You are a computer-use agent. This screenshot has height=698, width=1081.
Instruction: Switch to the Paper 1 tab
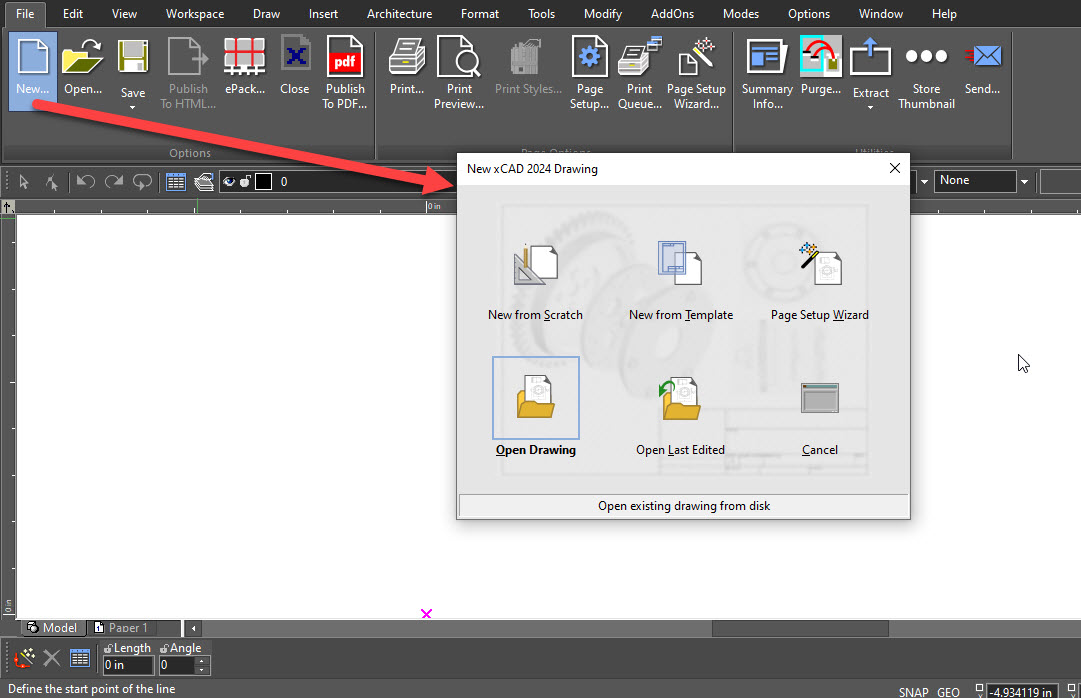pos(121,628)
